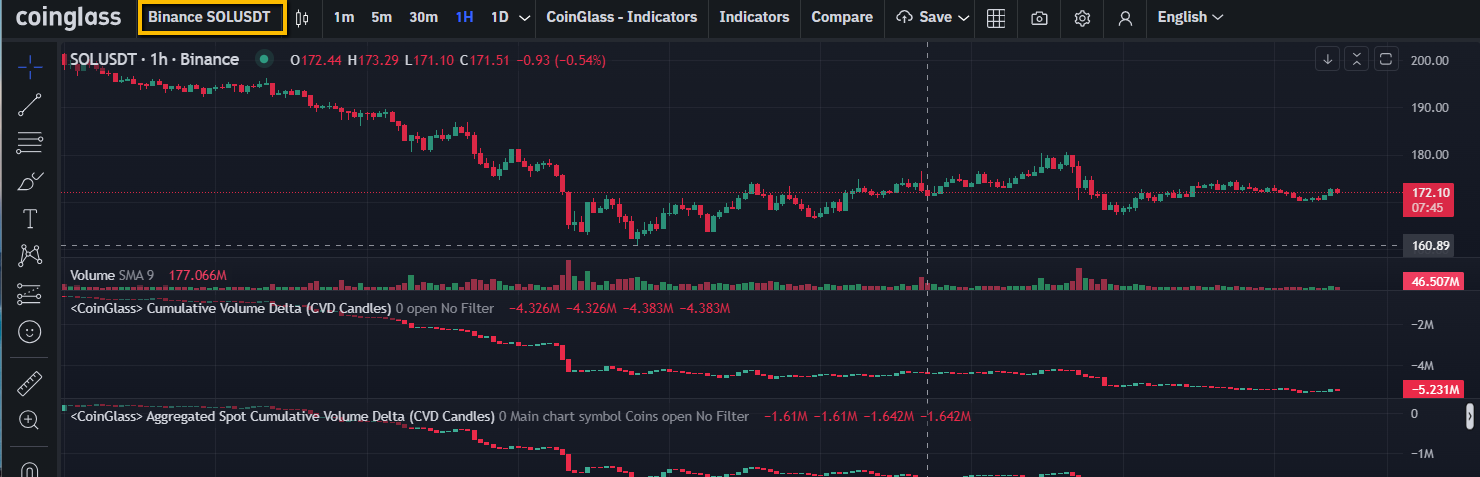
Task: Open chart settings gear
Action: (1082, 18)
